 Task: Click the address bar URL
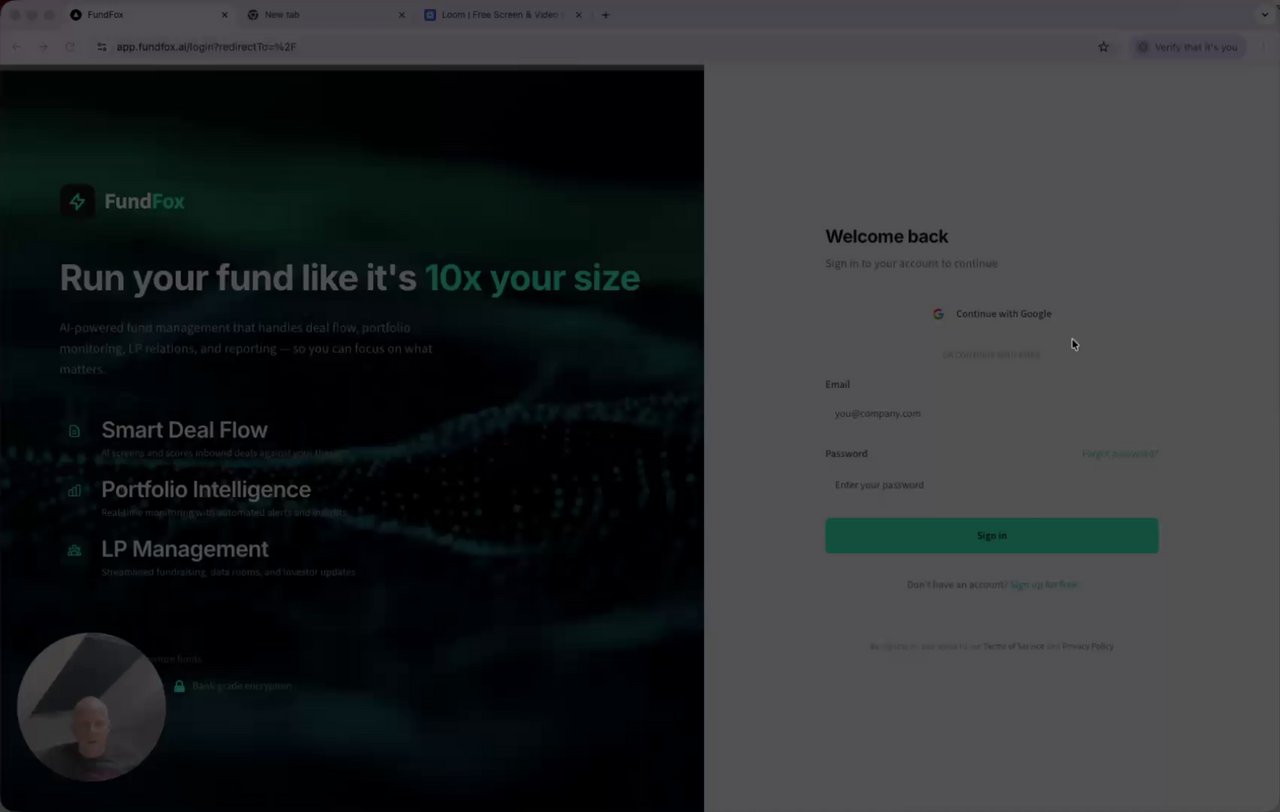tap(206, 47)
